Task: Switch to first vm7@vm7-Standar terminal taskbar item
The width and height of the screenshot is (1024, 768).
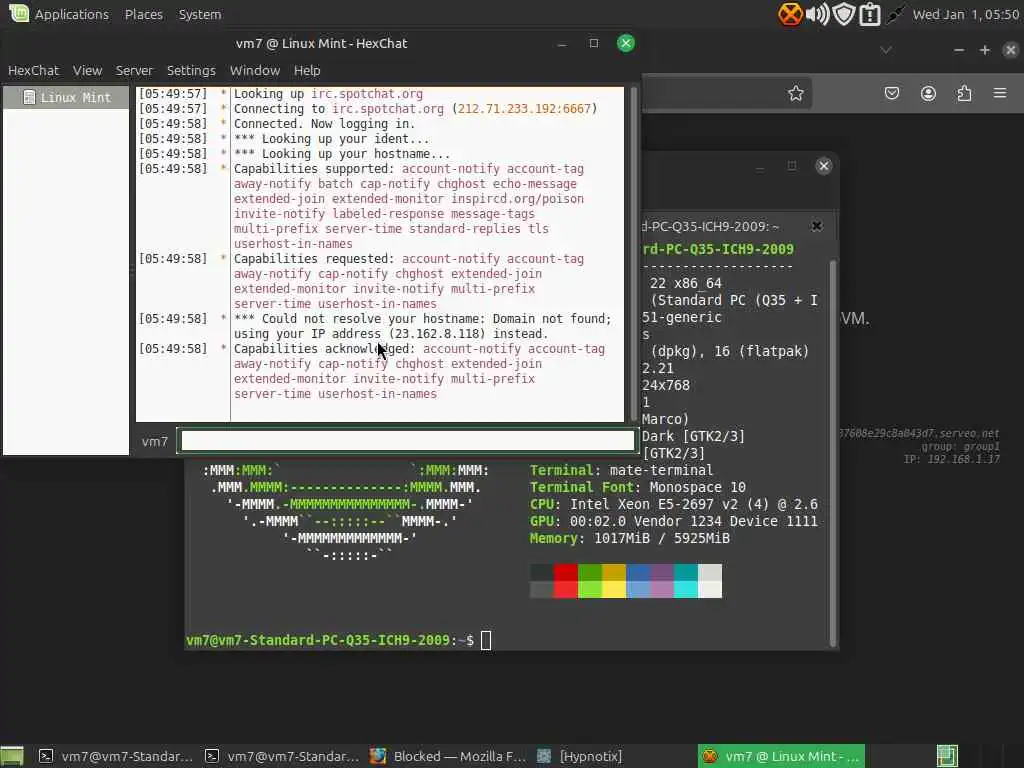Action: (x=116, y=756)
